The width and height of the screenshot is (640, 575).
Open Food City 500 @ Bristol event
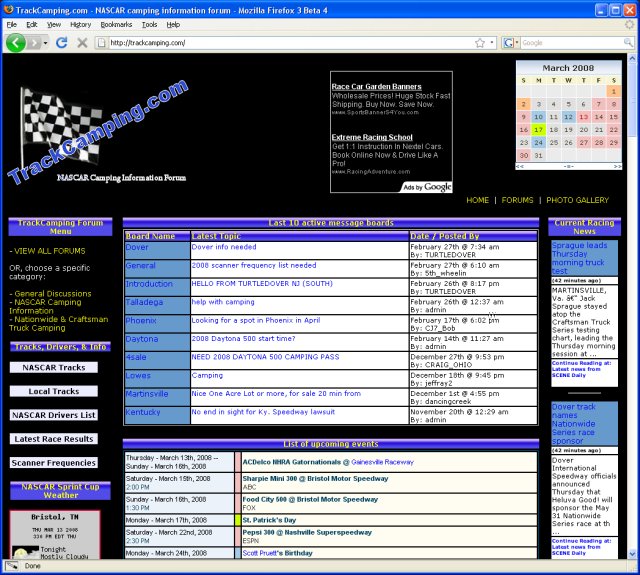[310, 499]
